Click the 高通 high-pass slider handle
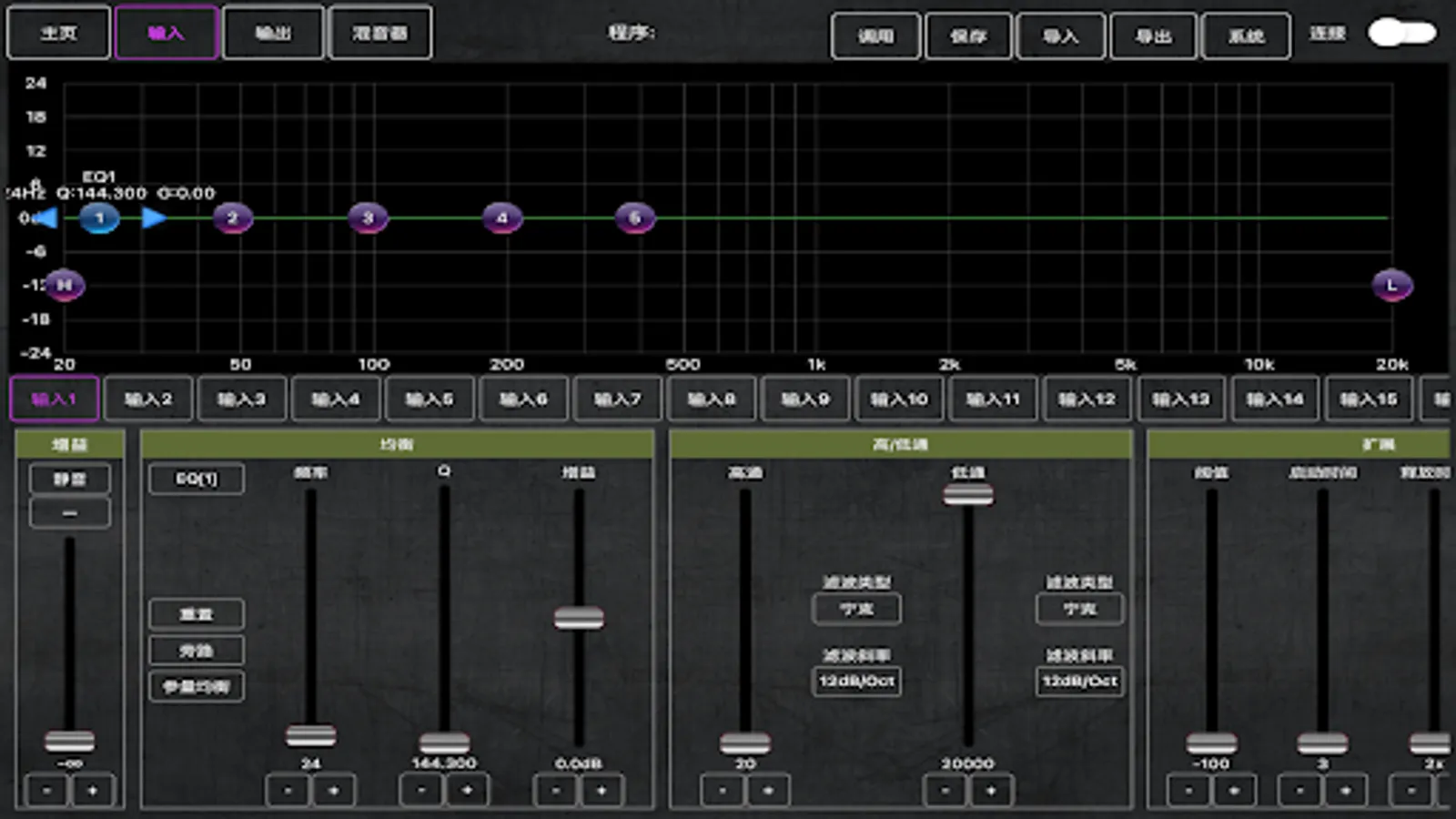 (x=745, y=743)
